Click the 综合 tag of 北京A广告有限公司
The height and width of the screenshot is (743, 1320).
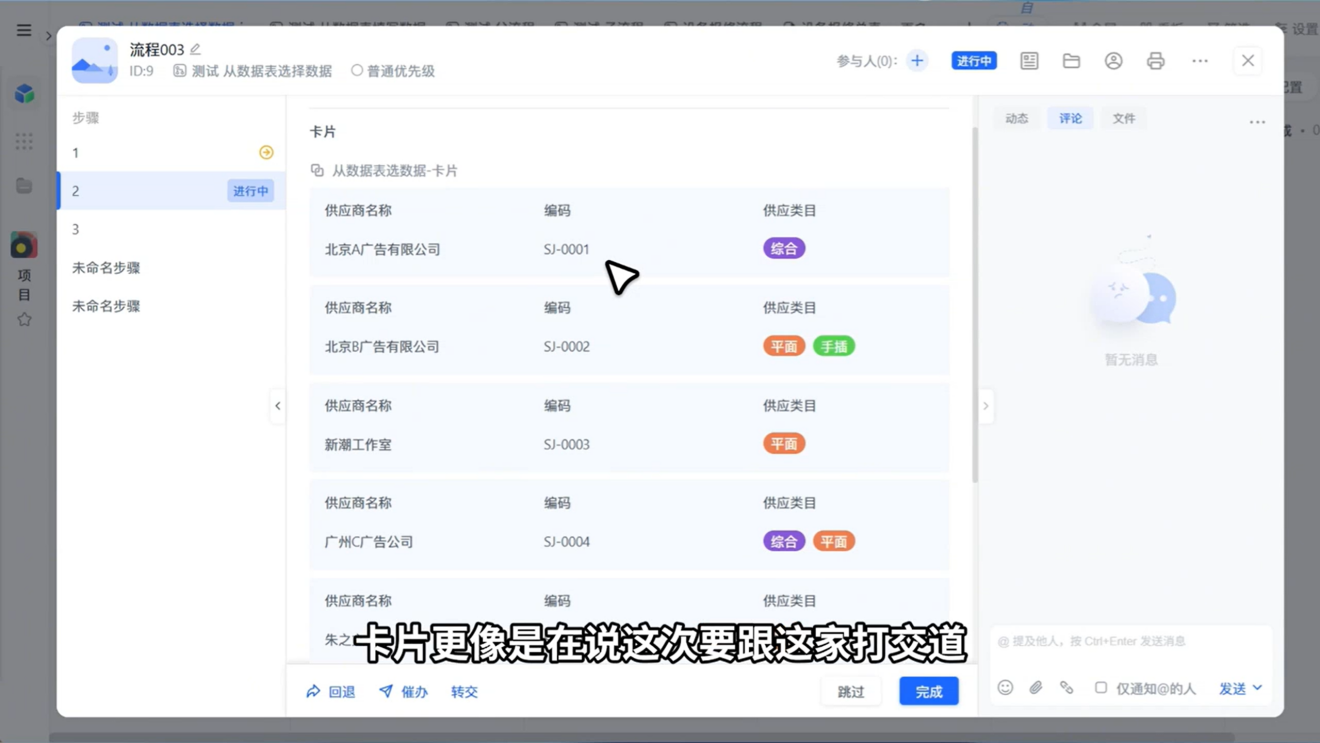point(784,249)
